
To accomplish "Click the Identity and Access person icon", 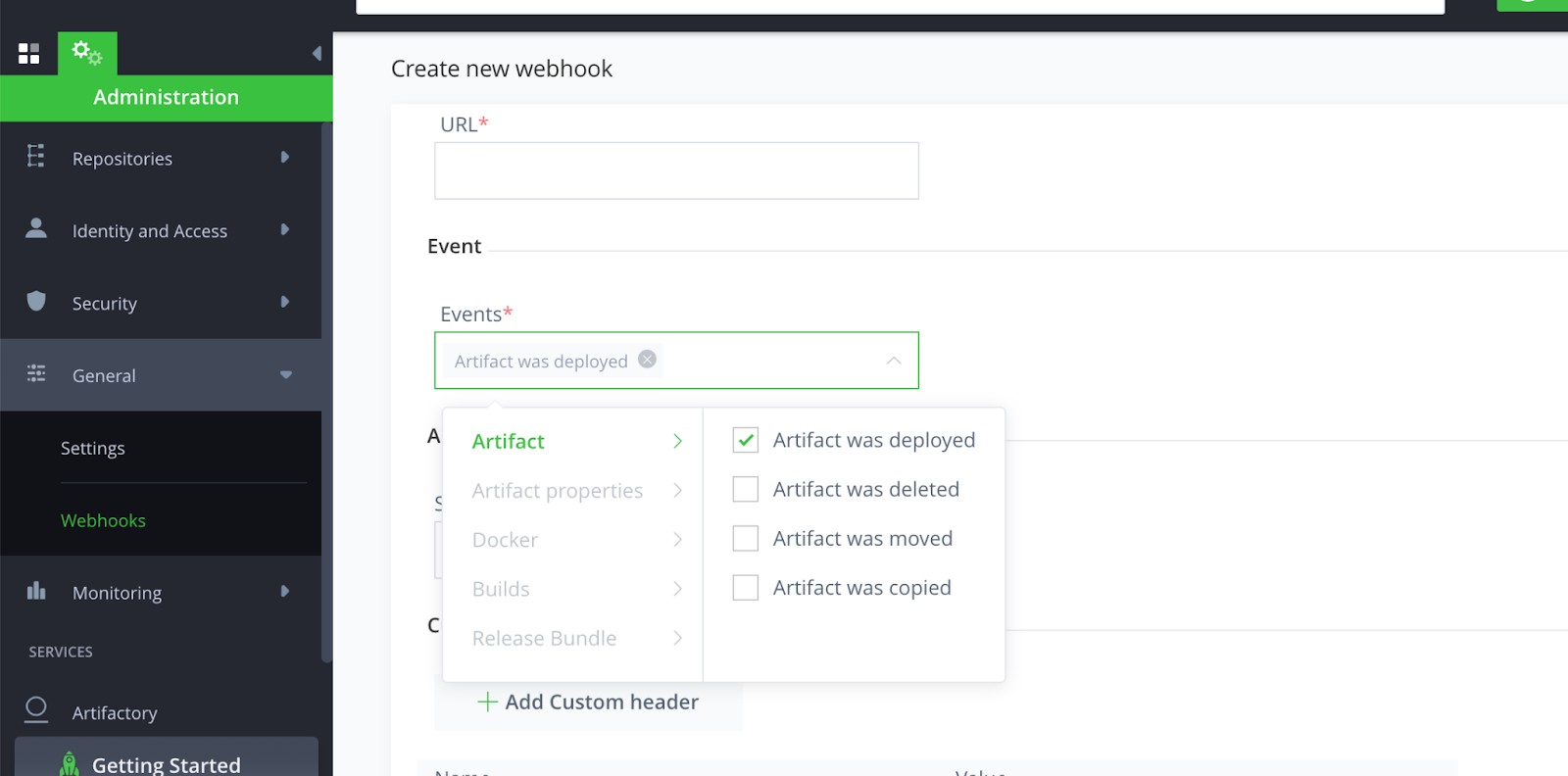I will tap(35, 229).
